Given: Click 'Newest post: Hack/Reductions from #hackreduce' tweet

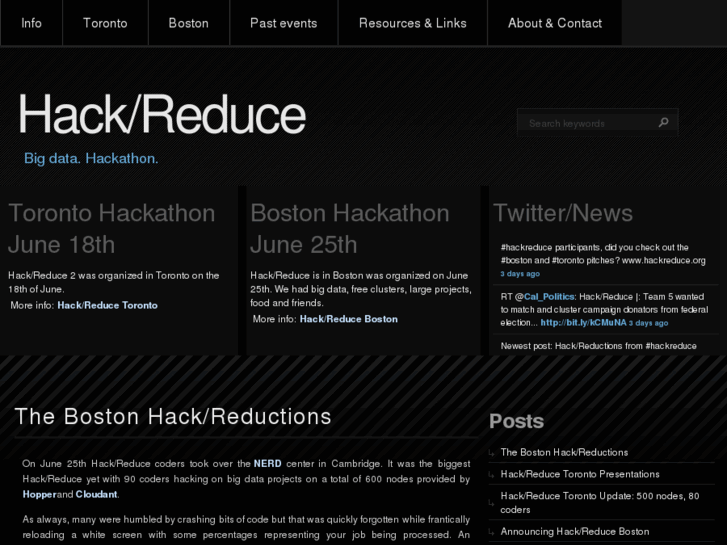Looking at the screenshot, I should (x=599, y=346).
